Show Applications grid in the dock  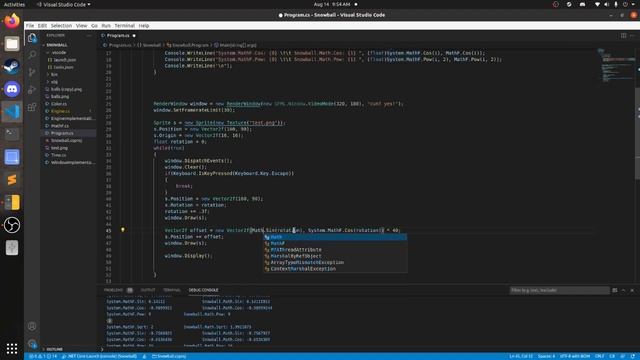click(12, 348)
